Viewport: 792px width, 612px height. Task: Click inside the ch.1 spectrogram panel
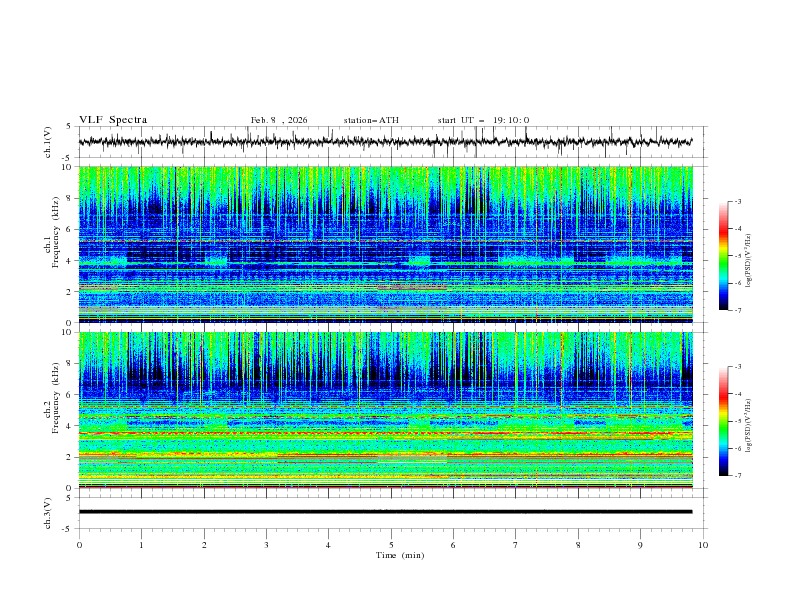(386, 244)
